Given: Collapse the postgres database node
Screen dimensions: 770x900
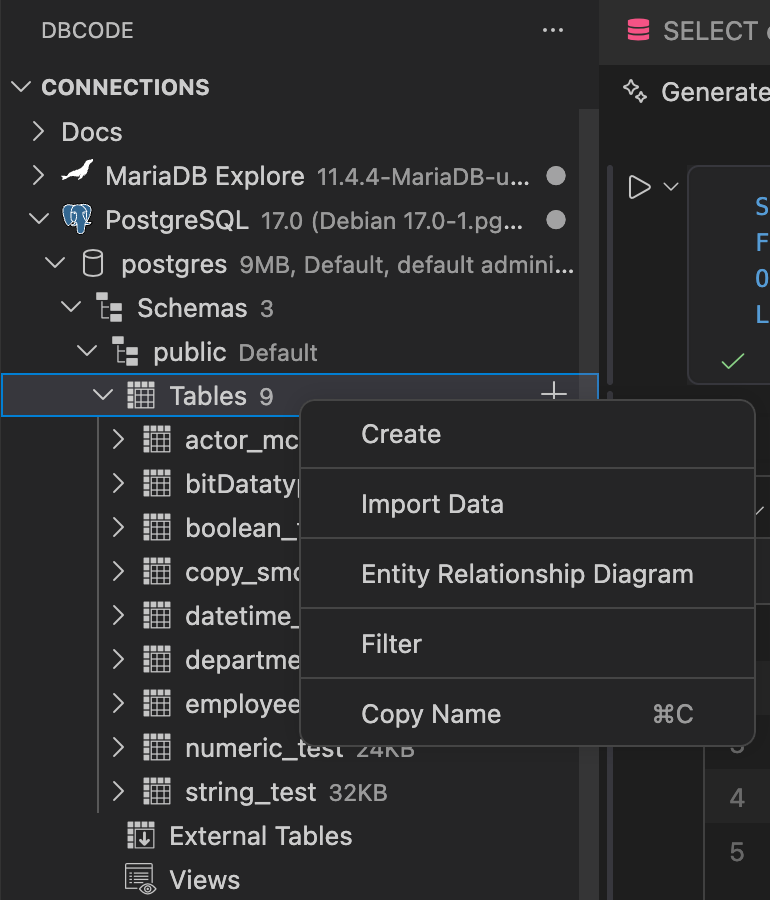Looking at the screenshot, I should click(55, 263).
